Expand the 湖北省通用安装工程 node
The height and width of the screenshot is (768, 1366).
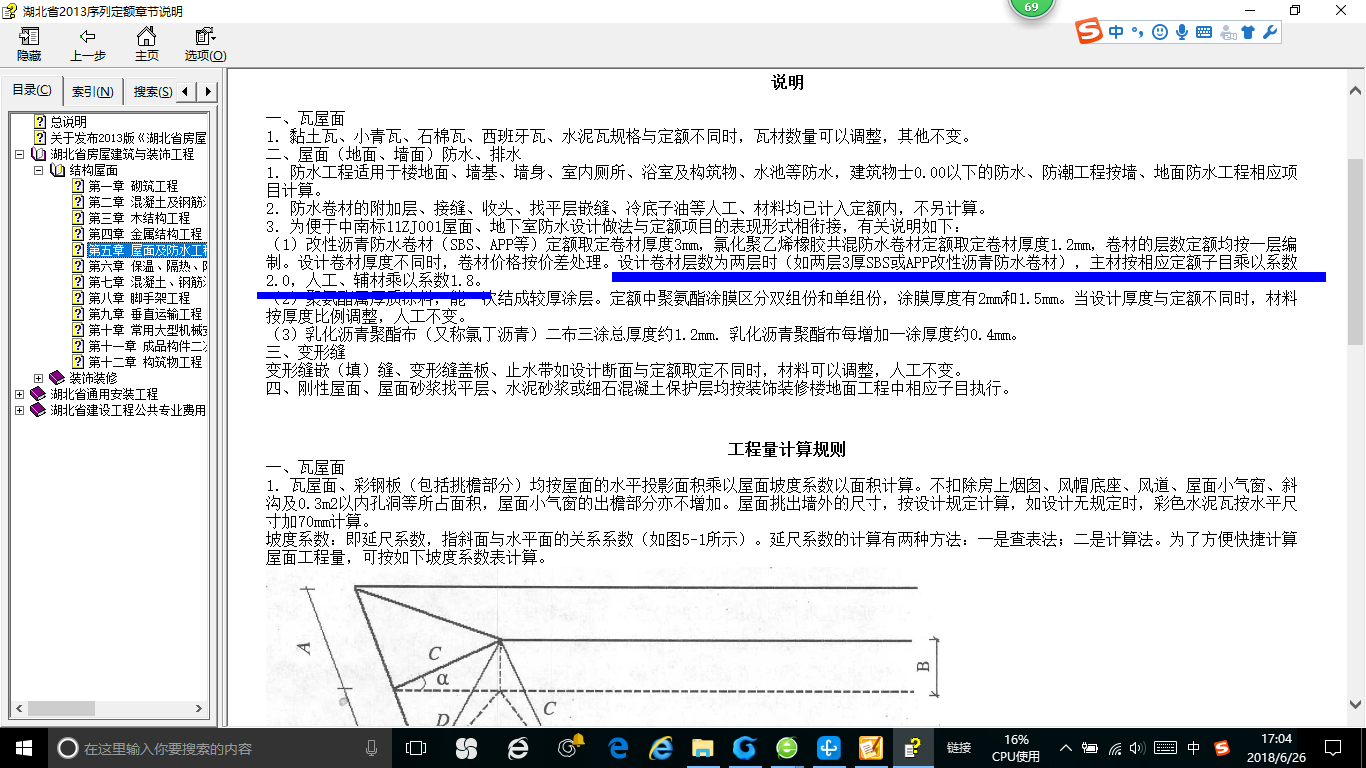coord(20,394)
